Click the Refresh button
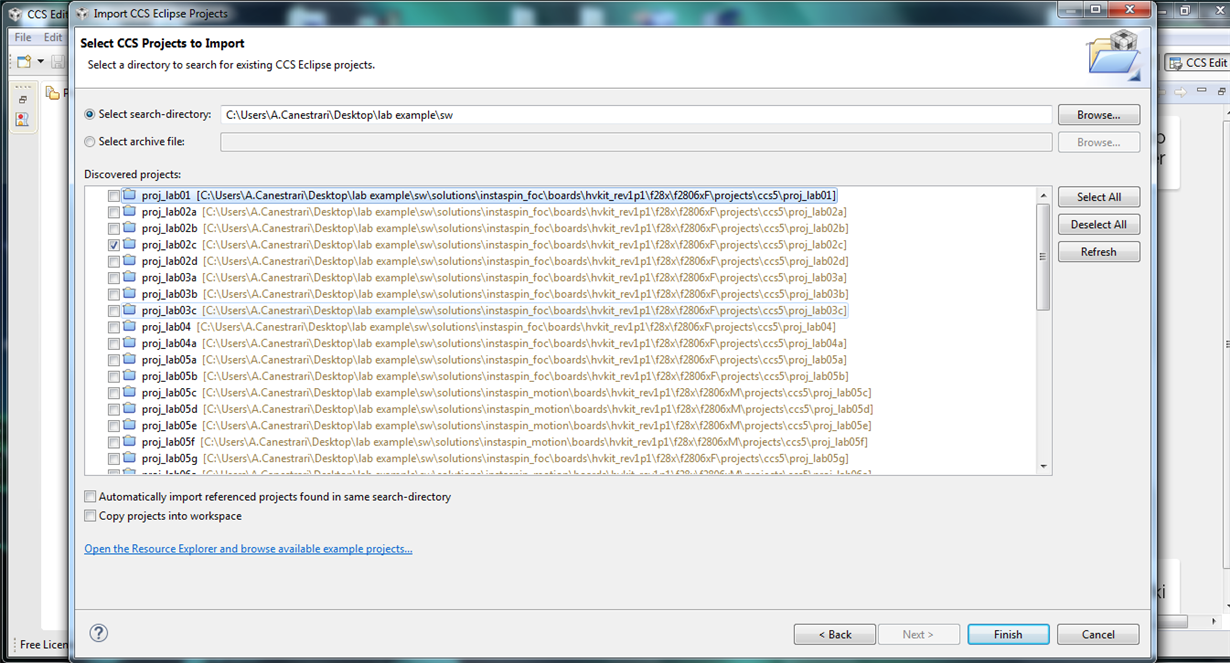 [x=1099, y=252]
